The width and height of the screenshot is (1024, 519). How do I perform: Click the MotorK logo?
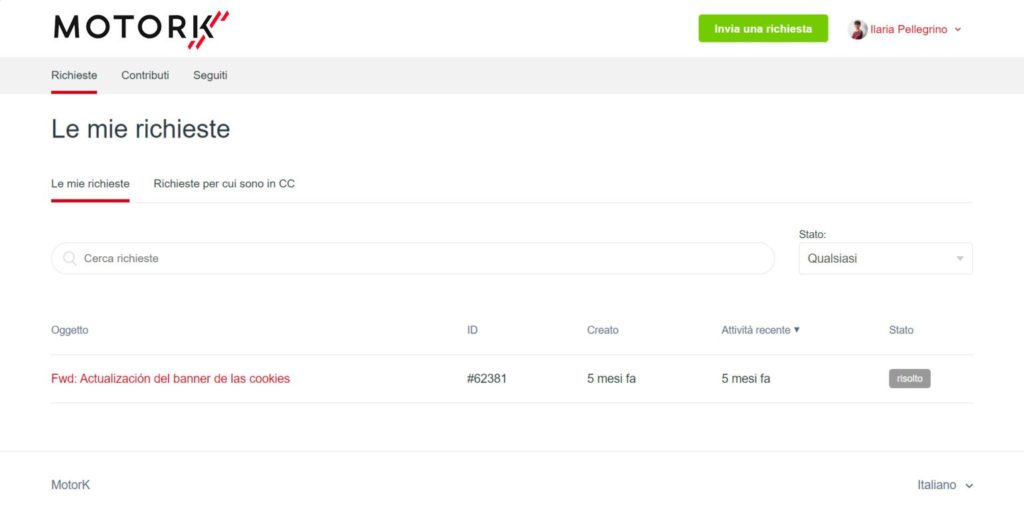click(x=141, y=29)
